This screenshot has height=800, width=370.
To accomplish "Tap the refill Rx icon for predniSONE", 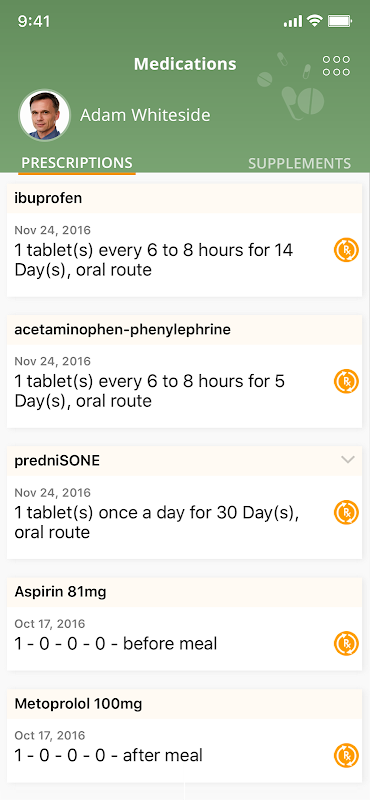I will [347, 512].
